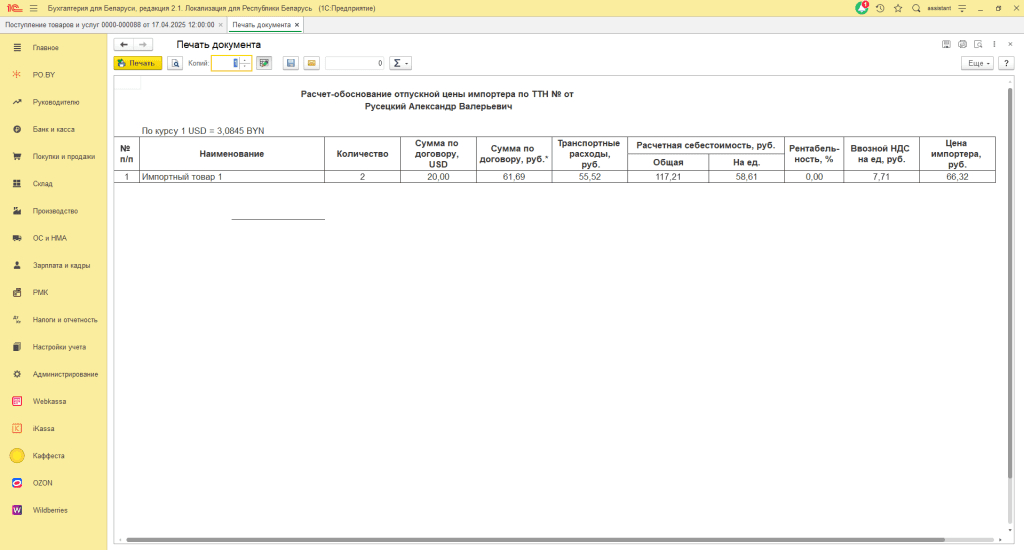This screenshot has height=550, width=1024.
Task: Open favorites star icon in the title bar
Action: [x=898, y=8]
